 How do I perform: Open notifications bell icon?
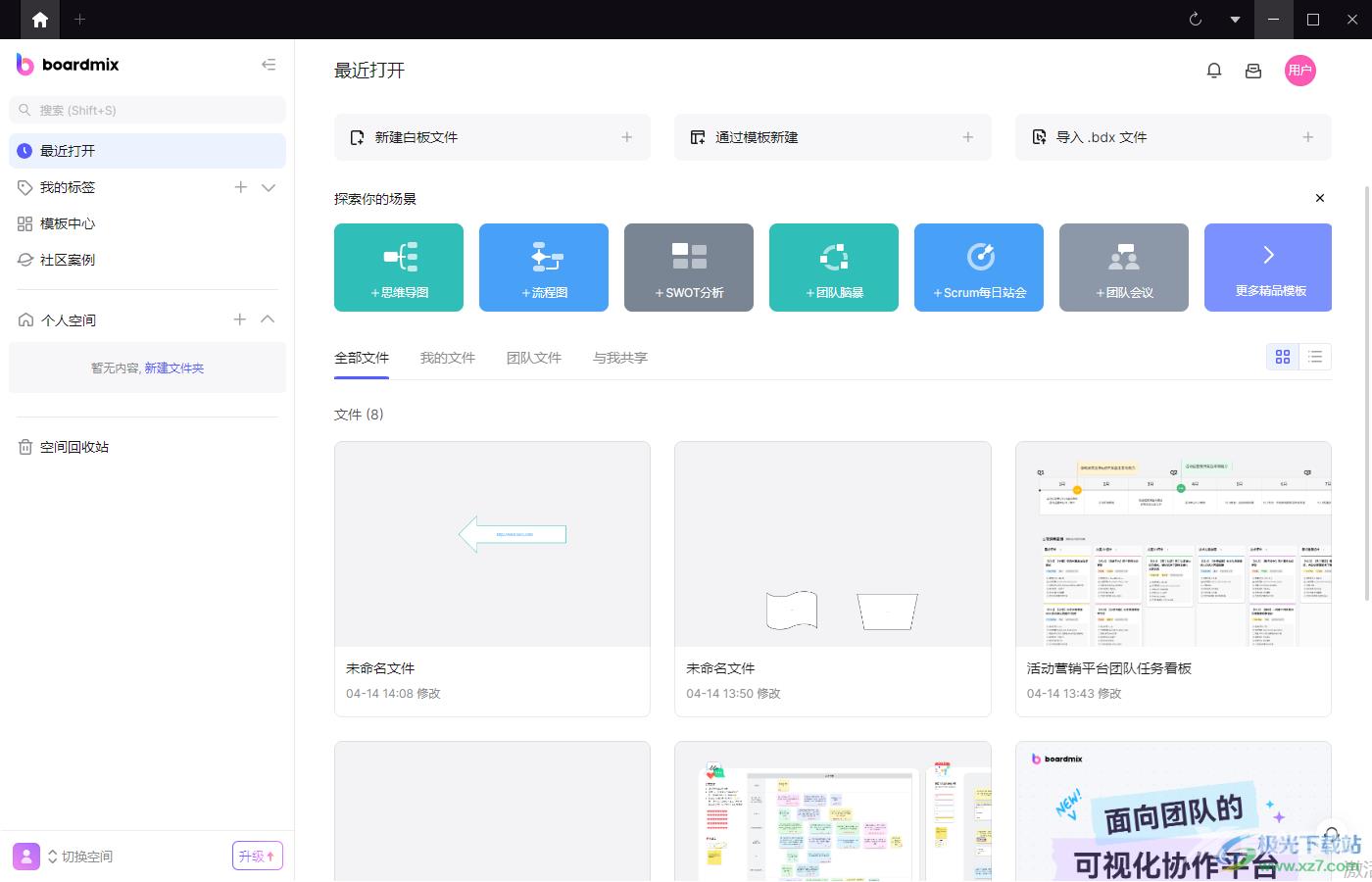pos(1214,71)
